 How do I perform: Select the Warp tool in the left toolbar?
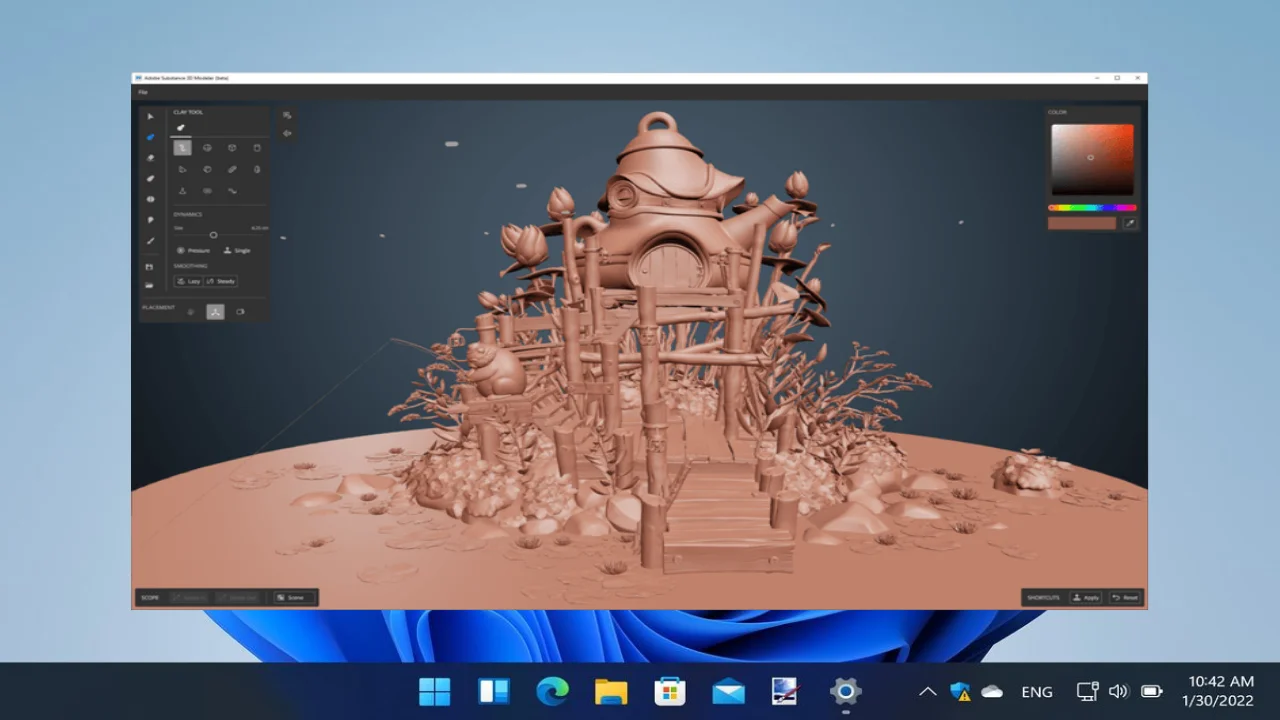[x=151, y=199]
